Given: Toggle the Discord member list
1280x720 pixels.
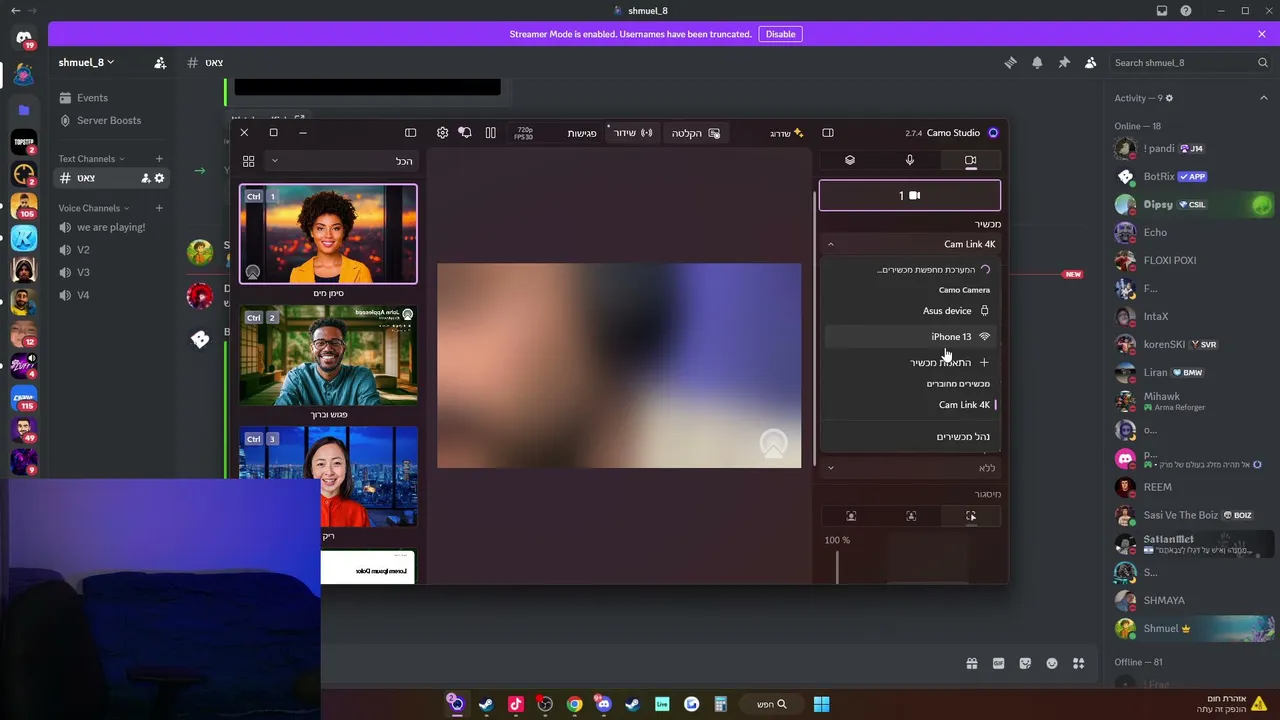Looking at the screenshot, I should tap(1091, 62).
